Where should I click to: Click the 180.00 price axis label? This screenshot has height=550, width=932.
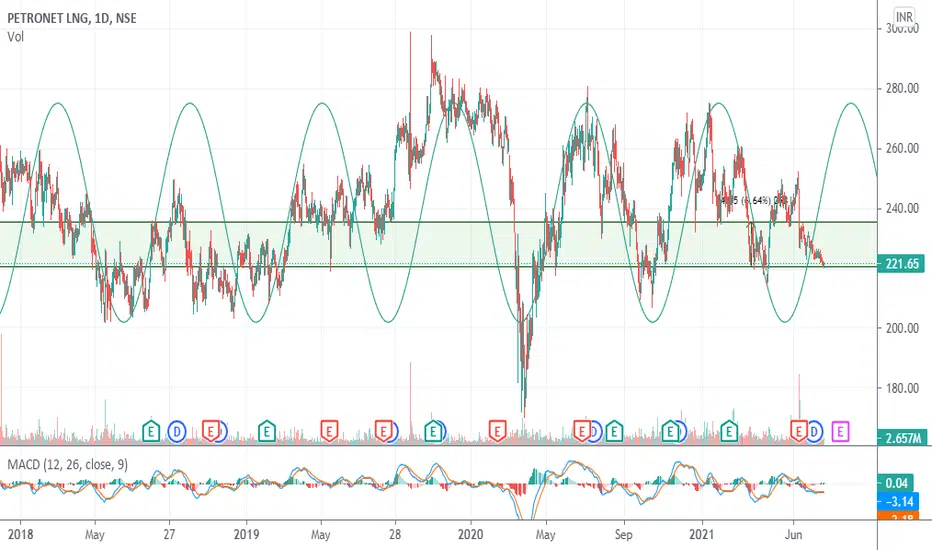[902, 388]
